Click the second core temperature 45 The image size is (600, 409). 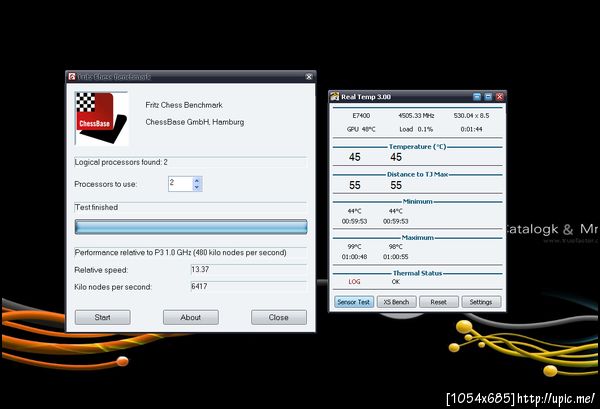tap(396, 157)
